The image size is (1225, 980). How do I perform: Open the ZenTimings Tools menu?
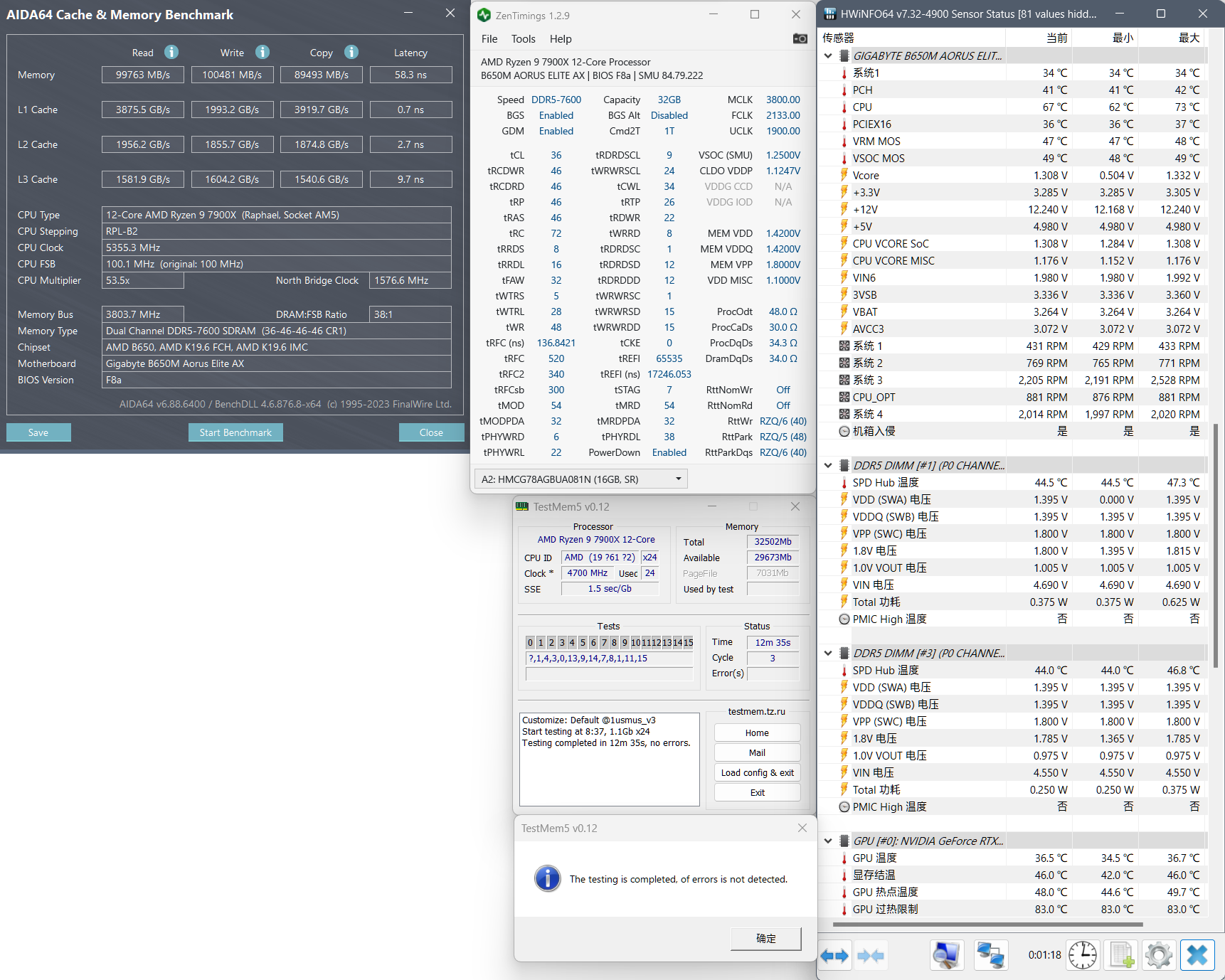[523, 38]
